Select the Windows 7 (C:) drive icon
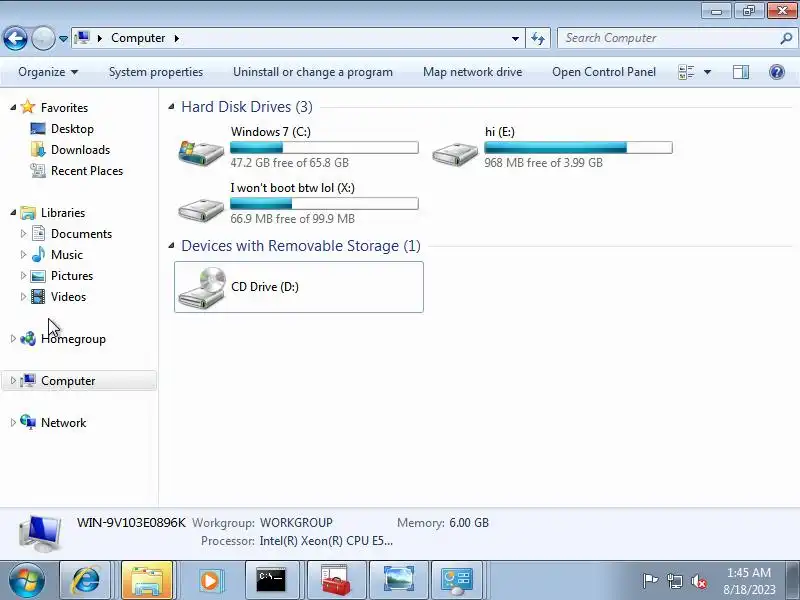This screenshot has height=600, width=800. tap(201, 152)
